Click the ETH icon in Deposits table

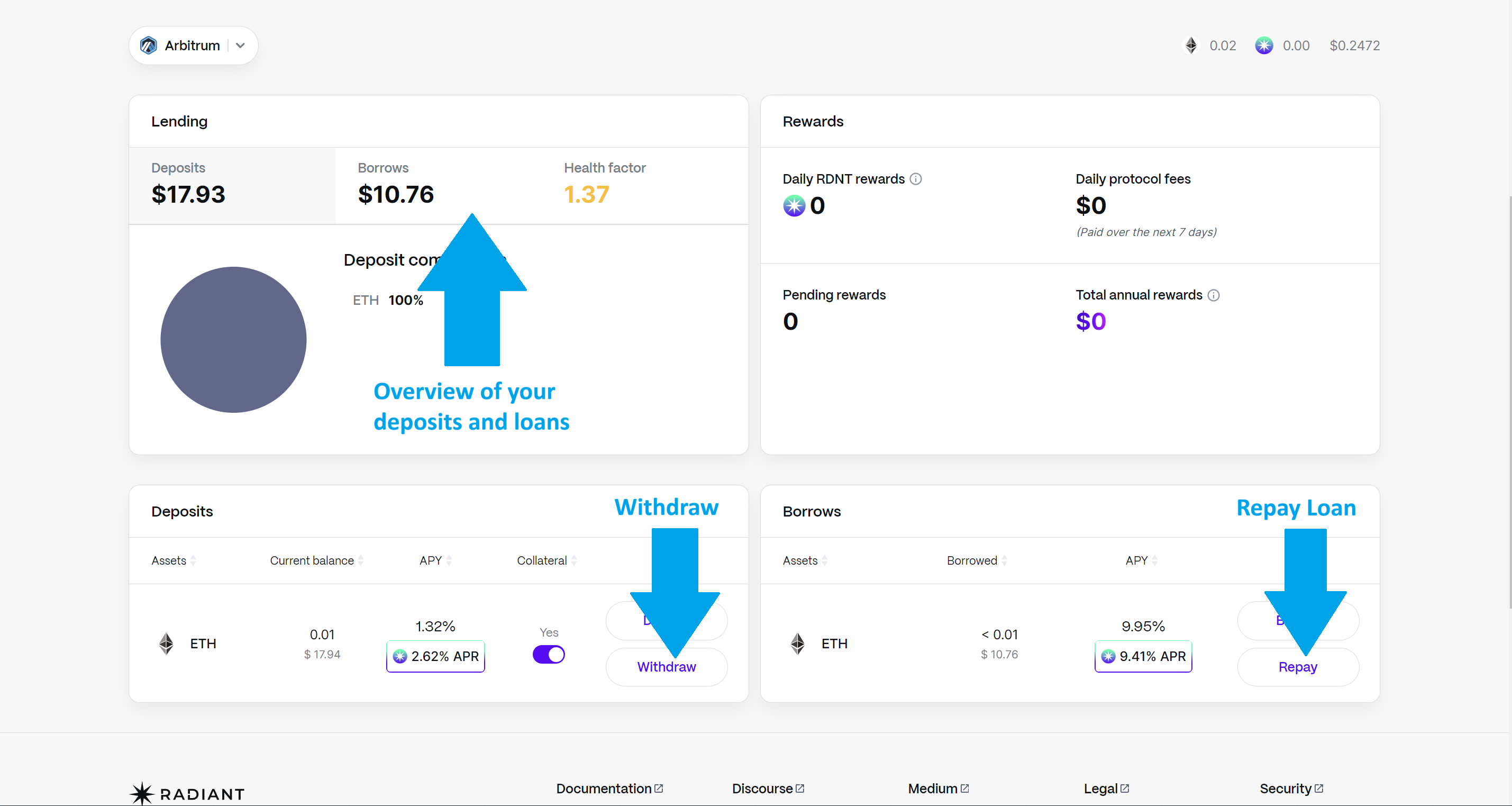(167, 644)
